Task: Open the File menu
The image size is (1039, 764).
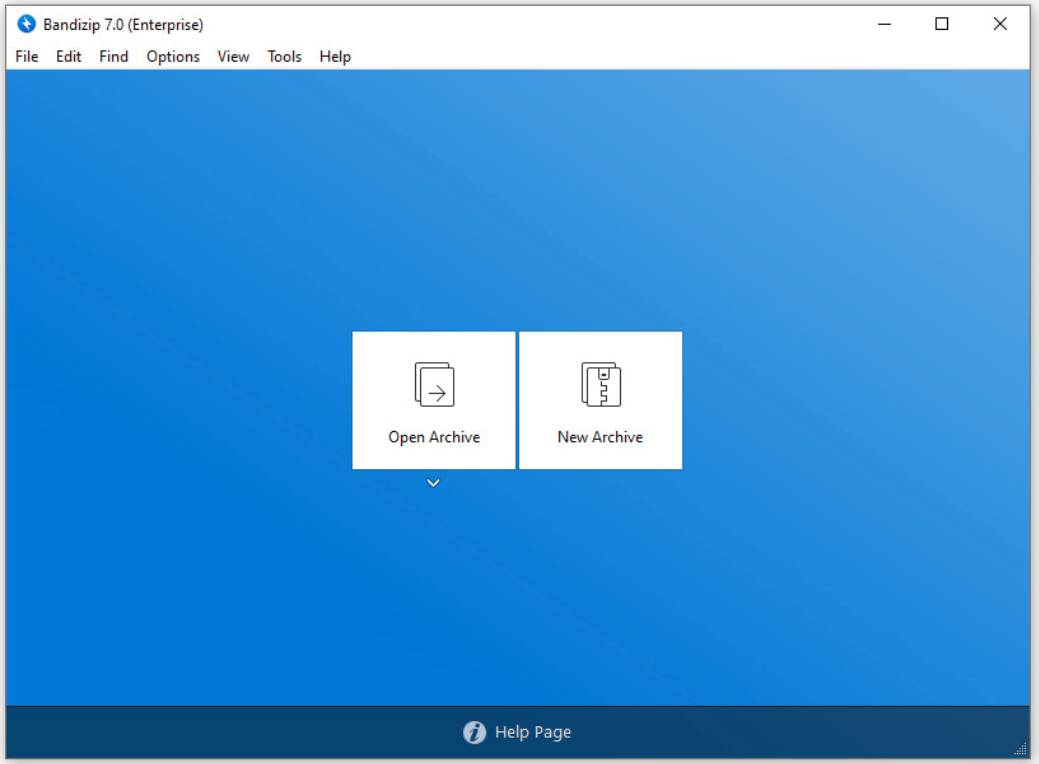Action: pyautogui.click(x=27, y=57)
